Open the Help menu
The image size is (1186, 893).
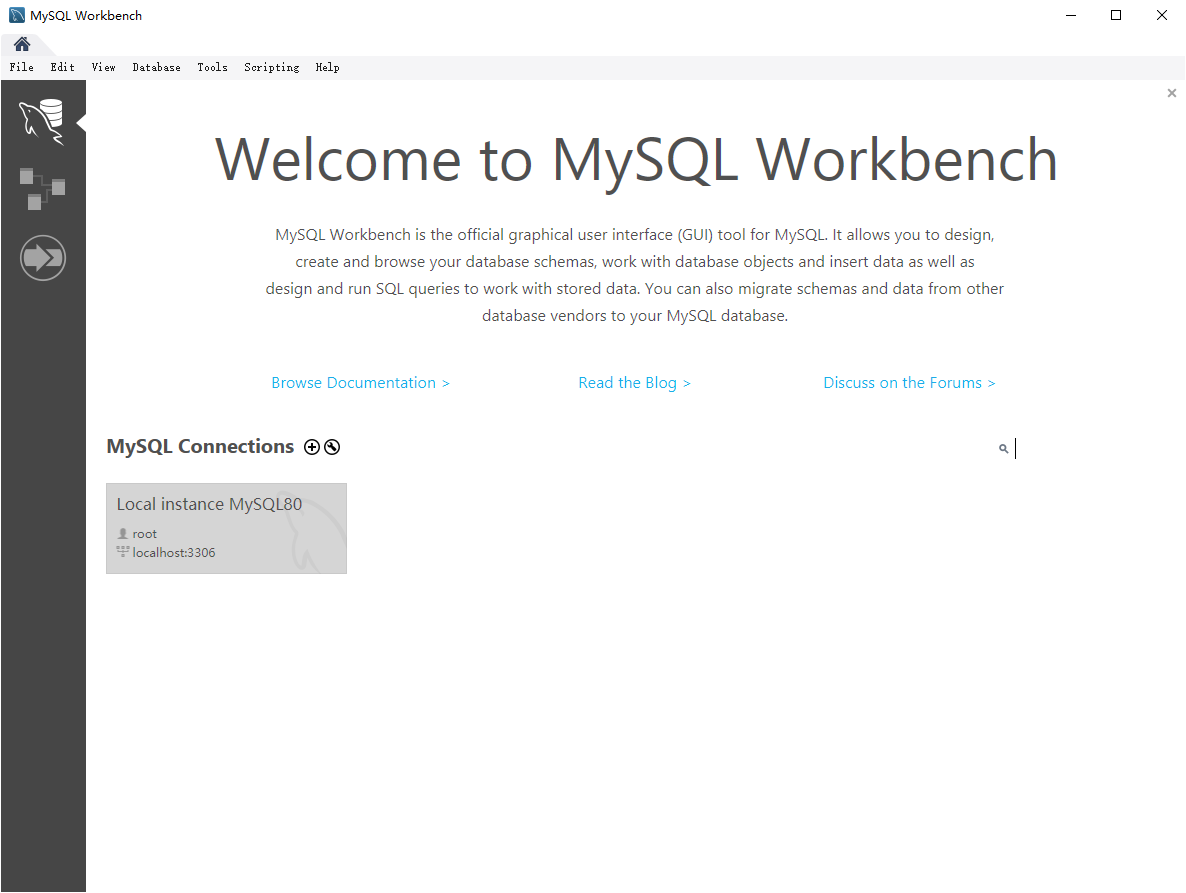pos(328,67)
